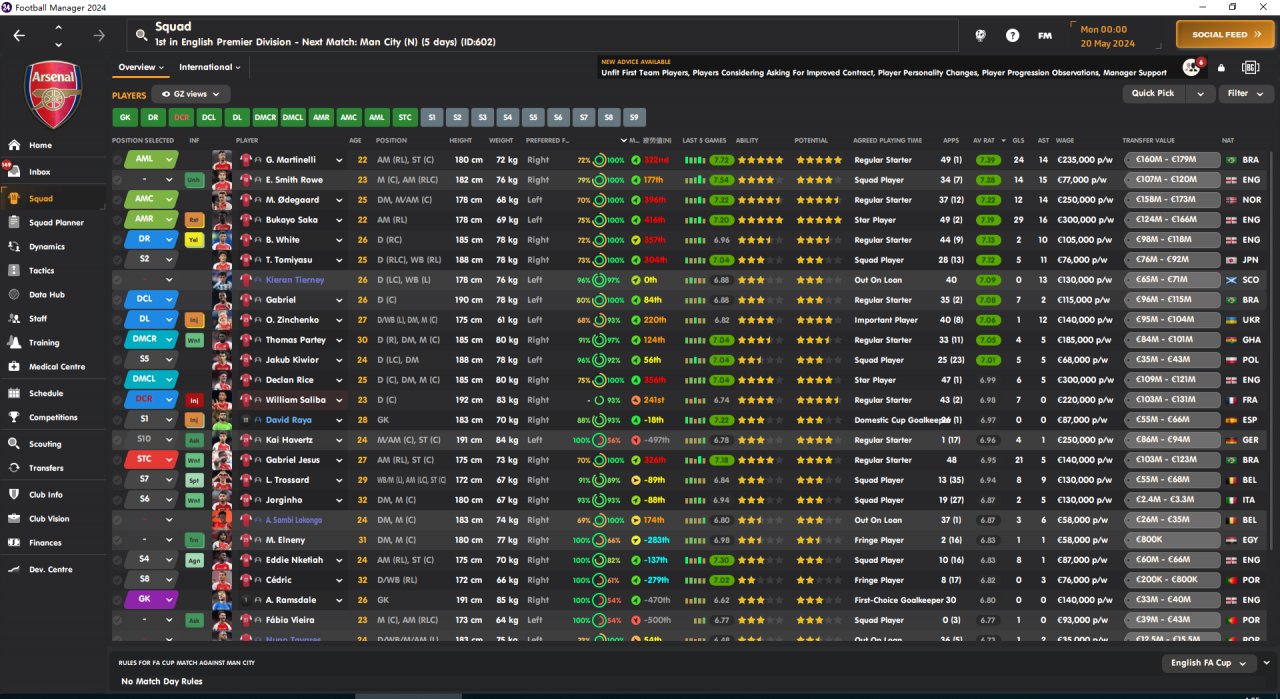This screenshot has height=699, width=1280.
Task: Click the BG bracket icon
Action: click(1250, 67)
